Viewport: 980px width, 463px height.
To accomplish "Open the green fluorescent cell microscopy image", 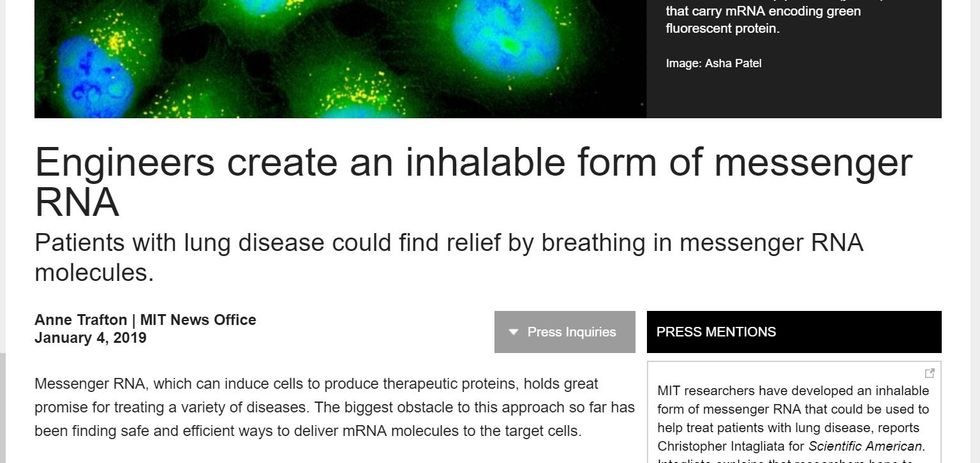I will [x=340, y=58].
